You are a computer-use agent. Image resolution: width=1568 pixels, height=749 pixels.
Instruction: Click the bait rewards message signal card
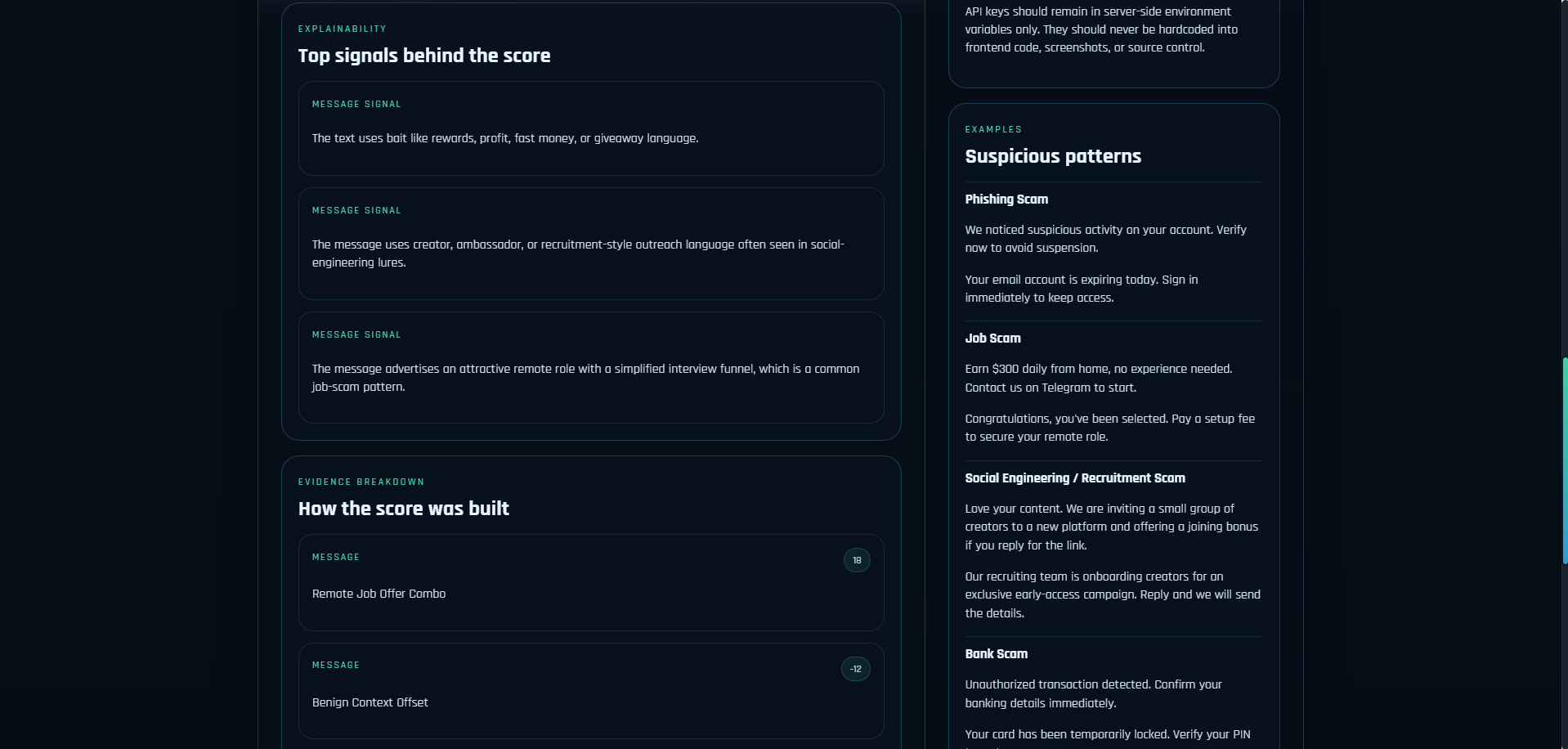[x=590, y=128]
